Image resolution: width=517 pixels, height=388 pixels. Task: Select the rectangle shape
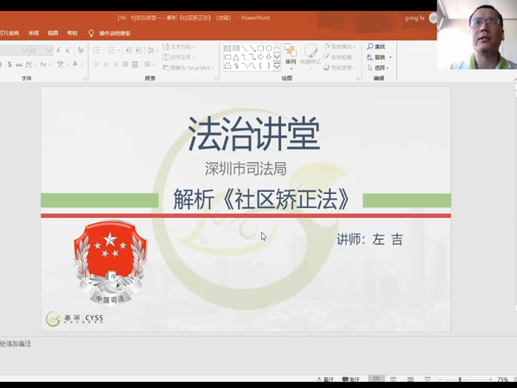pyautogui.click(x=261, y=48)
